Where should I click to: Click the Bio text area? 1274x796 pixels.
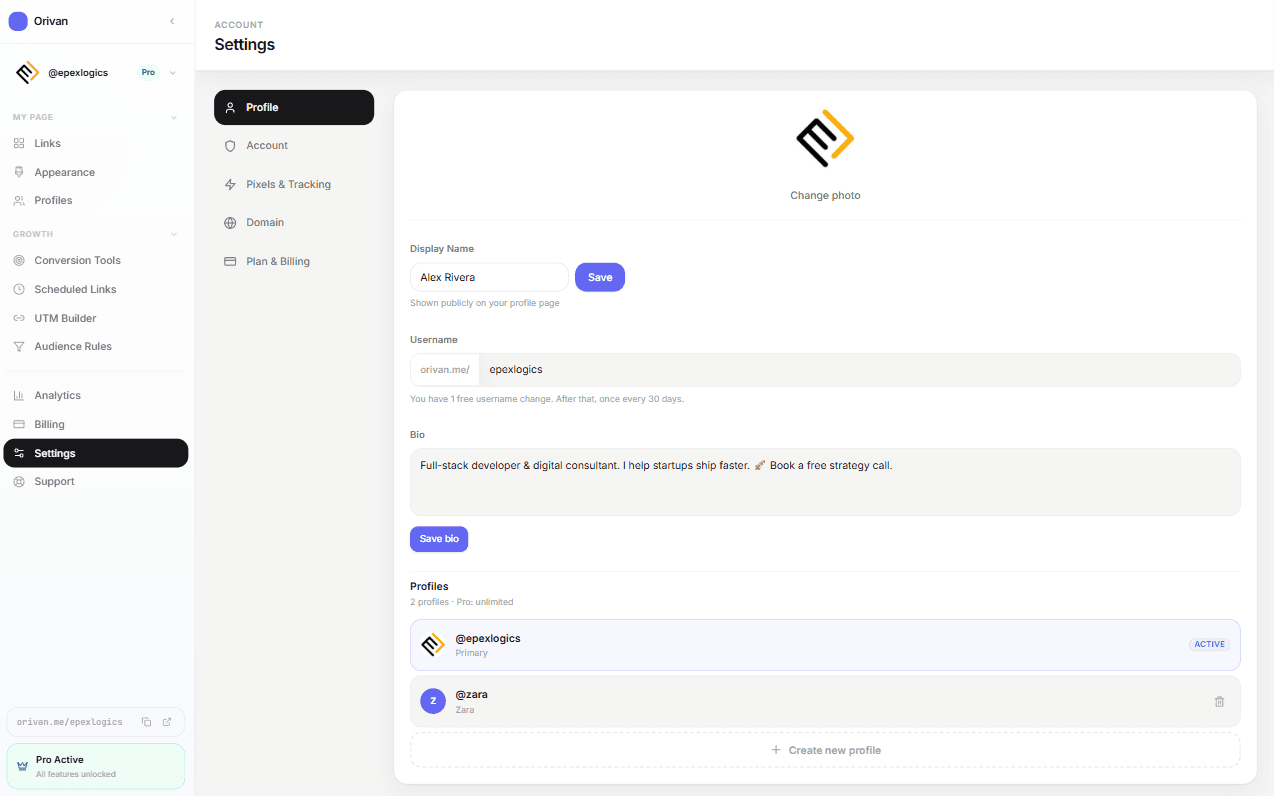(x=825, y=482)
